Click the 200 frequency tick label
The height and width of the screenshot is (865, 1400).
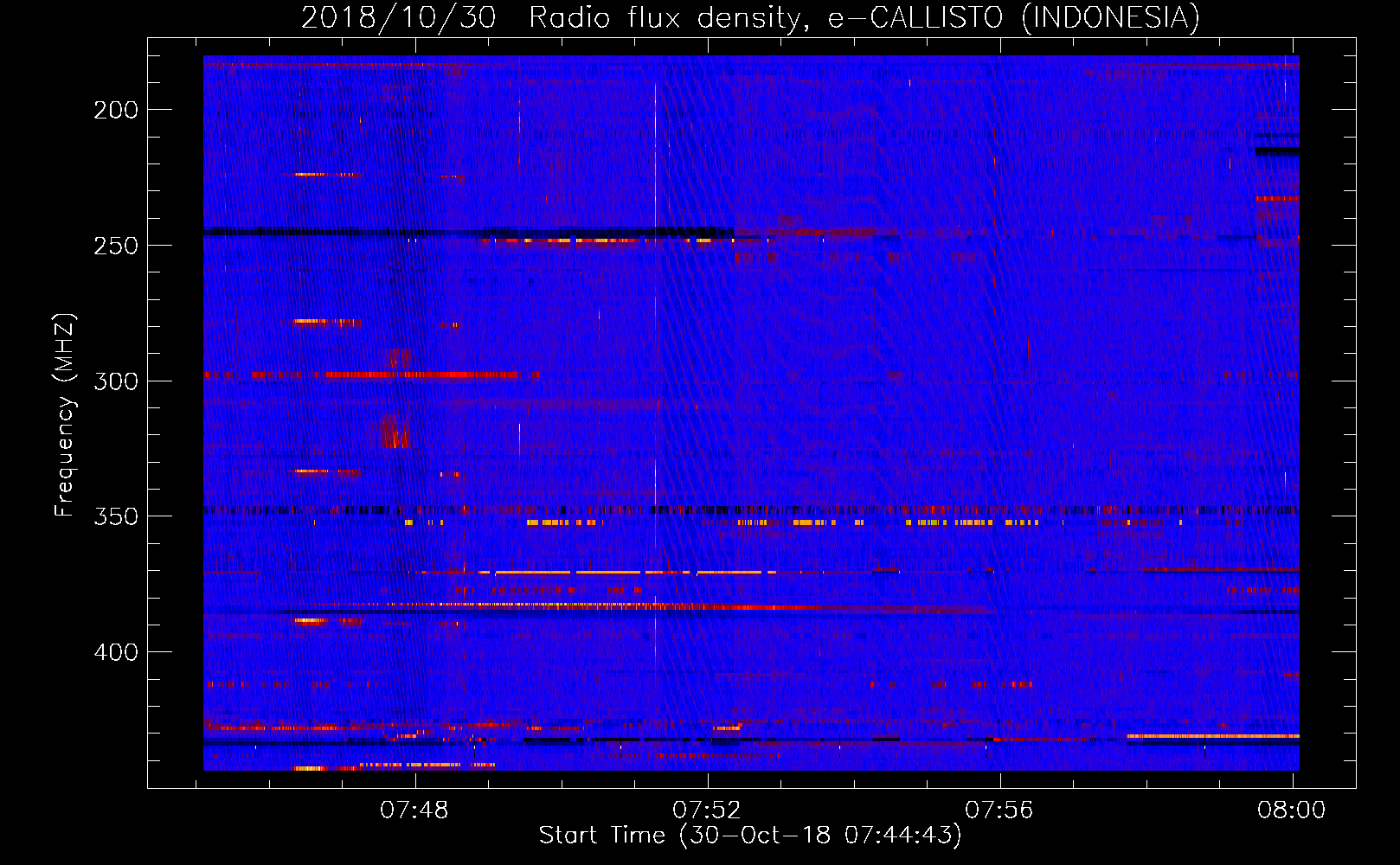116,110
